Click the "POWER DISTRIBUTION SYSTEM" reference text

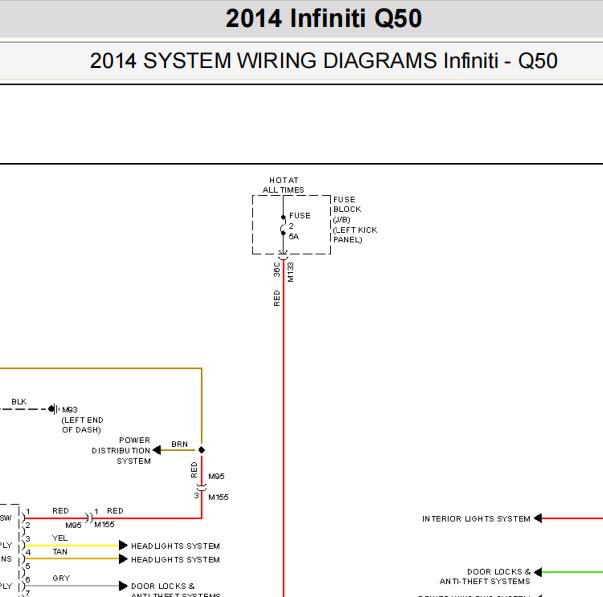(x=121, y=450)
